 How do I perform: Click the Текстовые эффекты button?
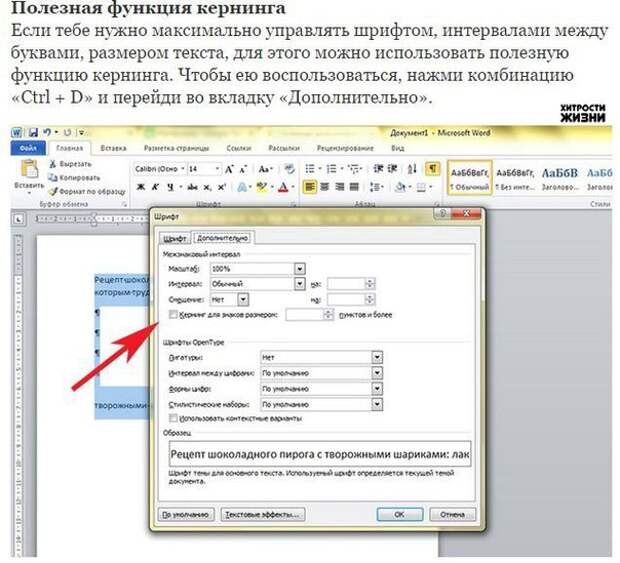263,514
